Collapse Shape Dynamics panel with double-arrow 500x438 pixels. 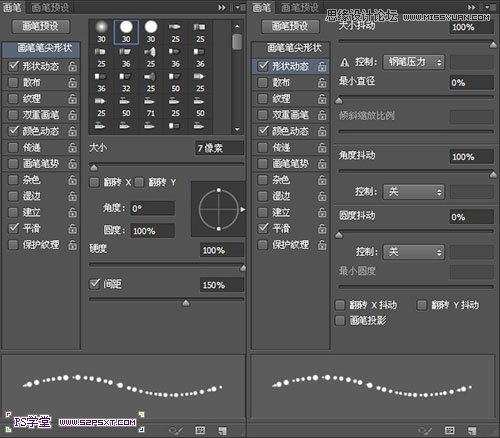[x=472, y=7]
